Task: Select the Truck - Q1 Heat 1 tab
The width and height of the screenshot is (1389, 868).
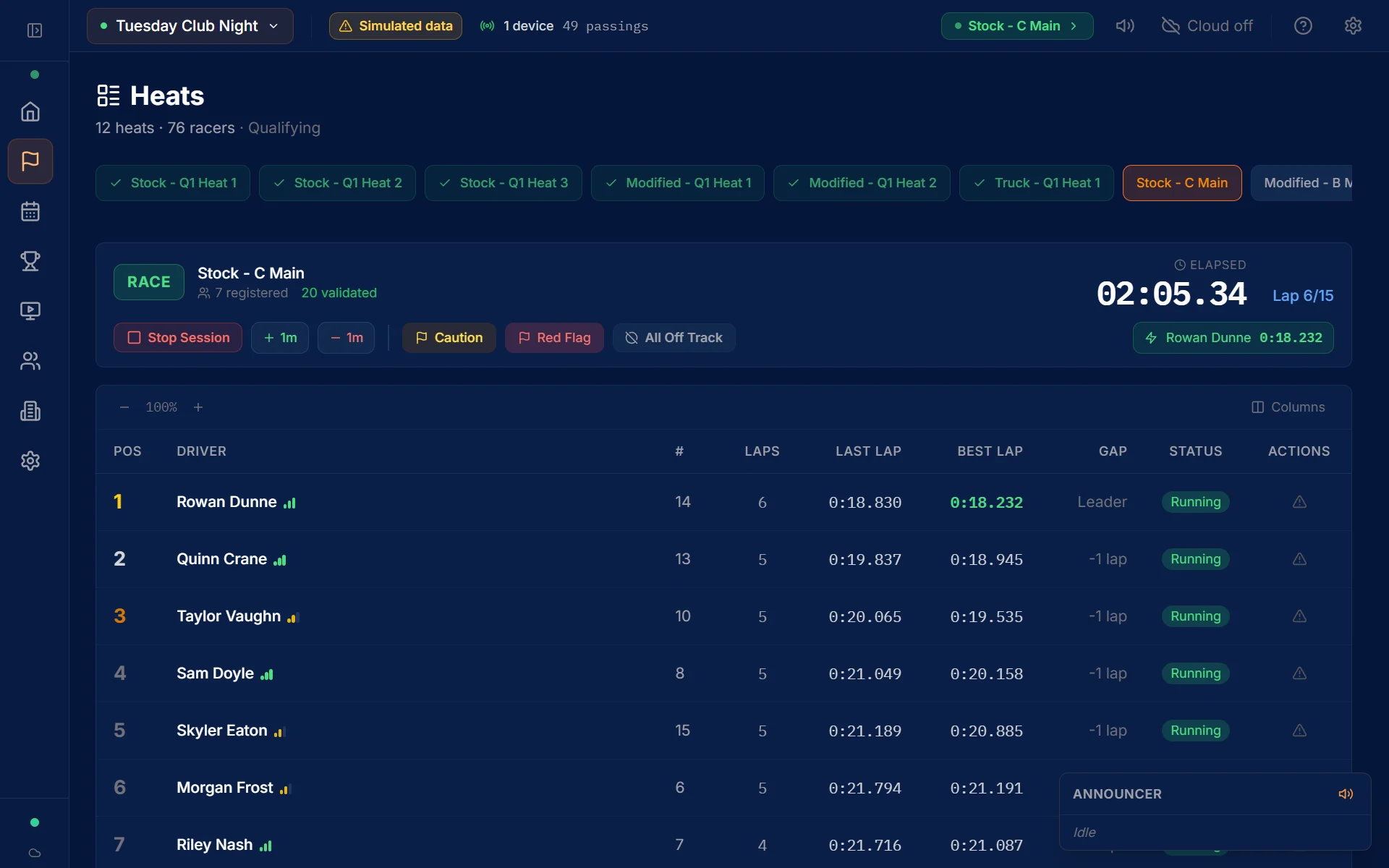Action: [x=1037, y=183]
